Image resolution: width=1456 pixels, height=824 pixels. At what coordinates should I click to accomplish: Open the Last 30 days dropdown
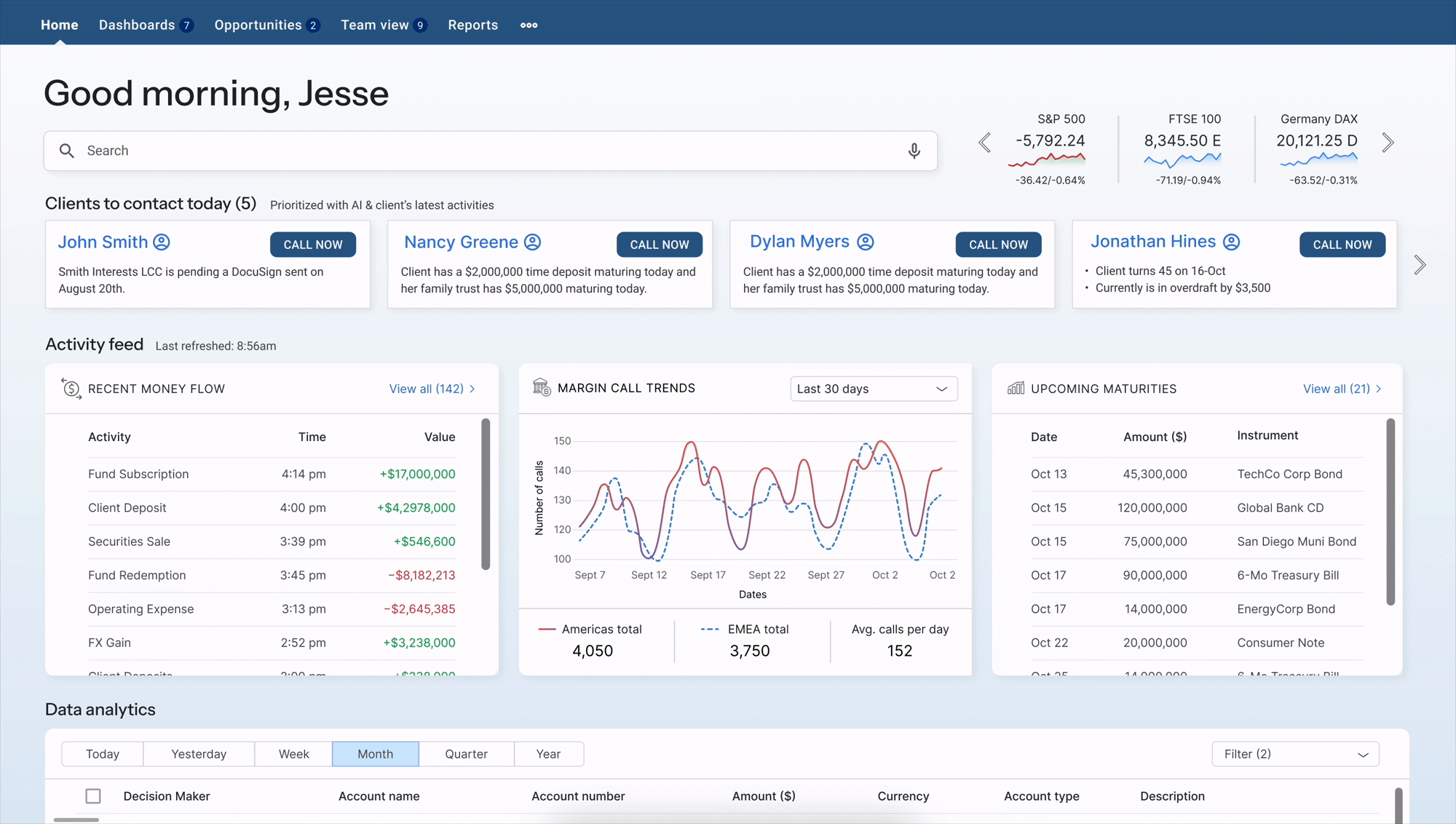coord(873,389)
